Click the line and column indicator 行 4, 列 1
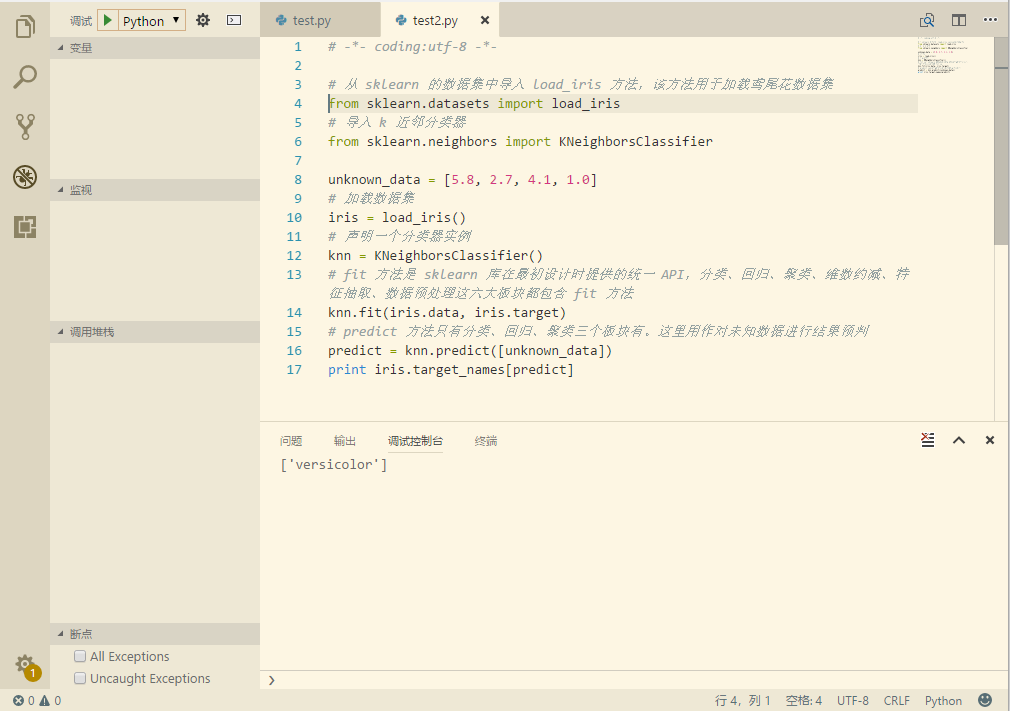This screenshot has width=1010, height=711. 742,701
